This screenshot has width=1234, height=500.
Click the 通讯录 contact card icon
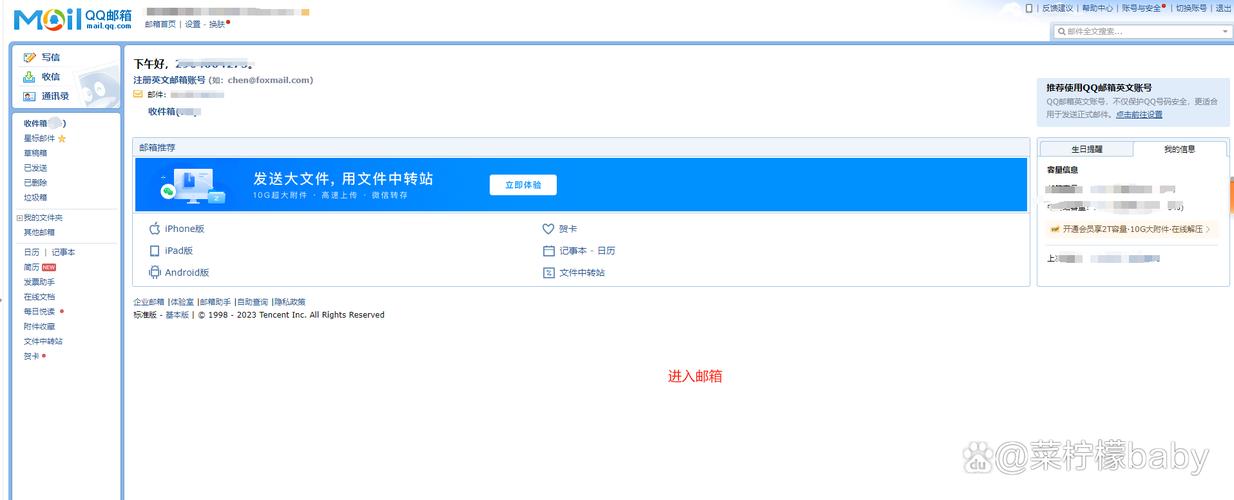30,96
